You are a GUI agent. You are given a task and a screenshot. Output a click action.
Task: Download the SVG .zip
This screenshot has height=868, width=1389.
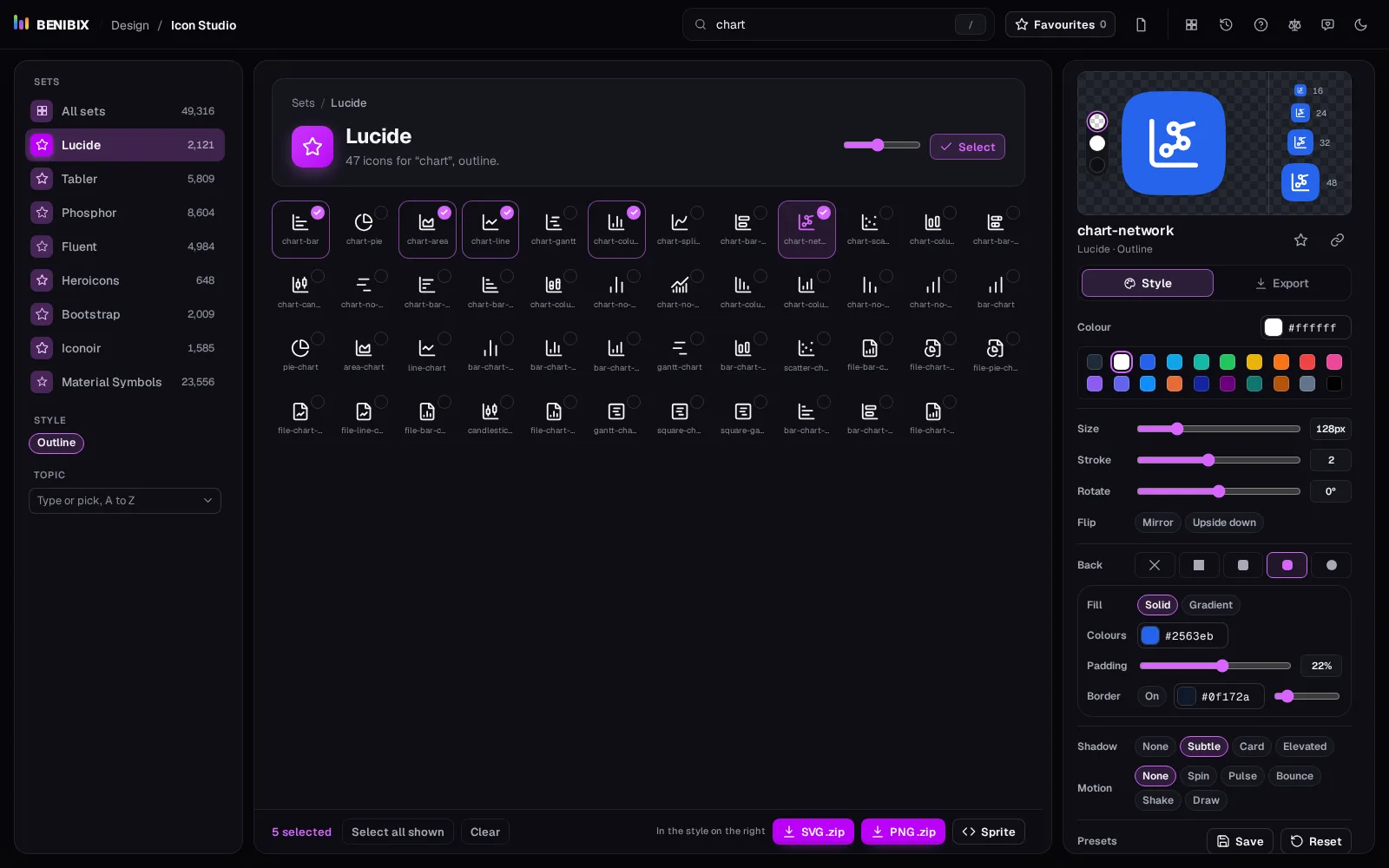pos(813,832)
